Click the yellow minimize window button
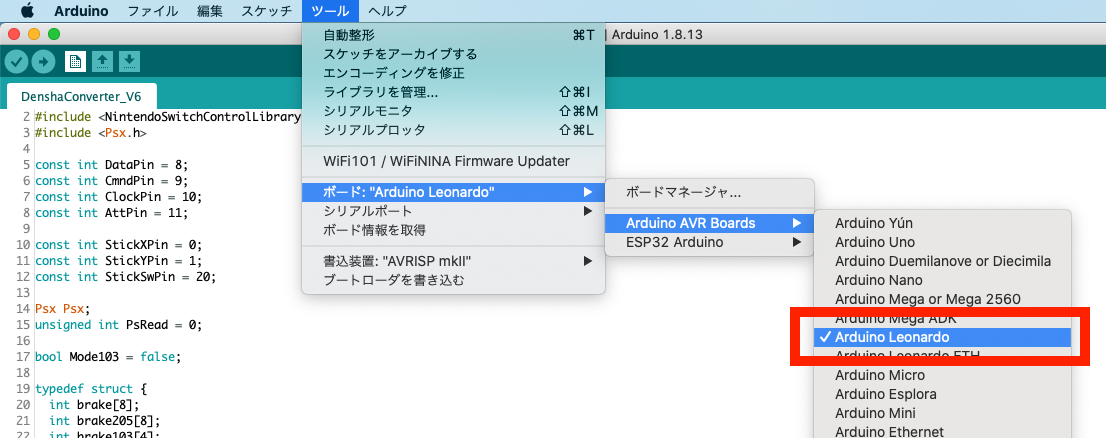1106x438 pixels. pyautogui.click(x=33, y=34)
